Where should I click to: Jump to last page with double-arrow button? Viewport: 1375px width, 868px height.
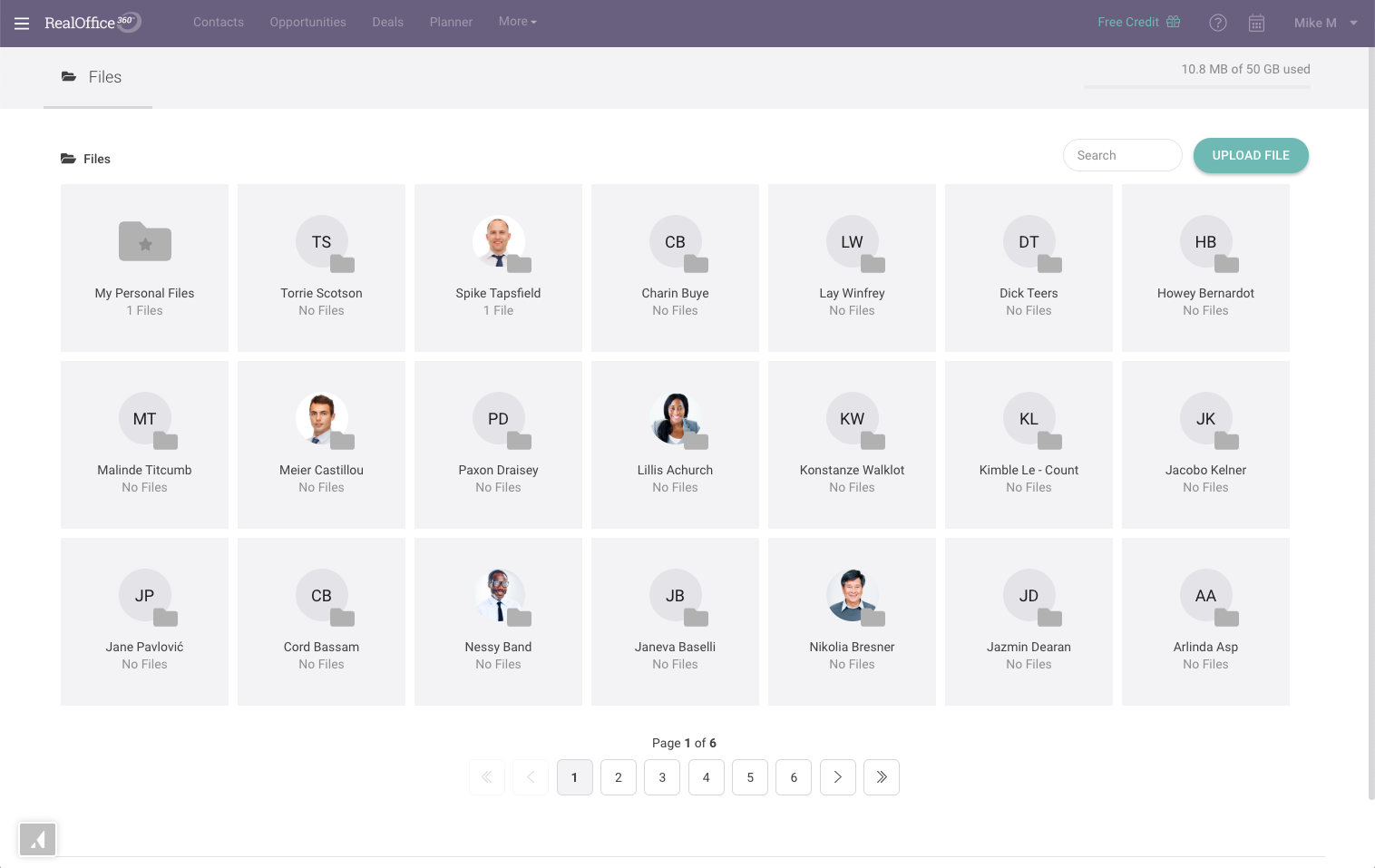[x=881, y=777]
